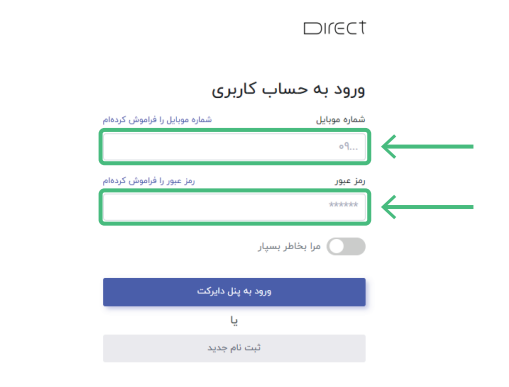Viewport: 509px width, 387px height.
Task: Click the 'ورود به پنل دایرکت' login button
Action: [234, 292]
